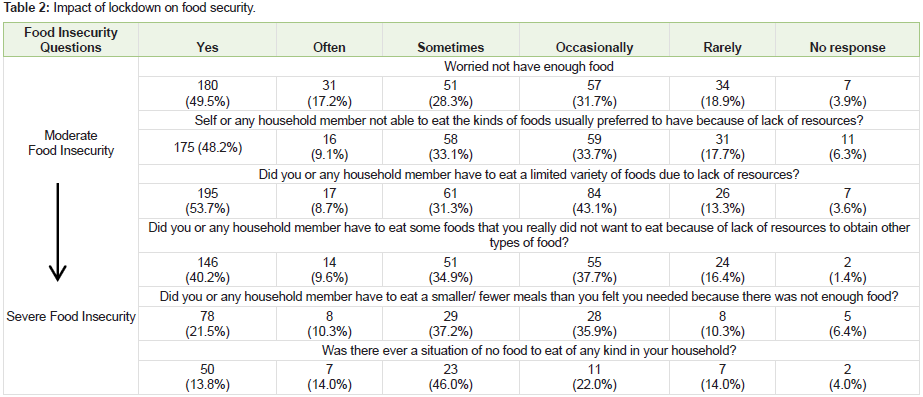This screenshot has width=923, height=397.
Task: Click the downward arrow in the first column
Action: click(57, 231)
